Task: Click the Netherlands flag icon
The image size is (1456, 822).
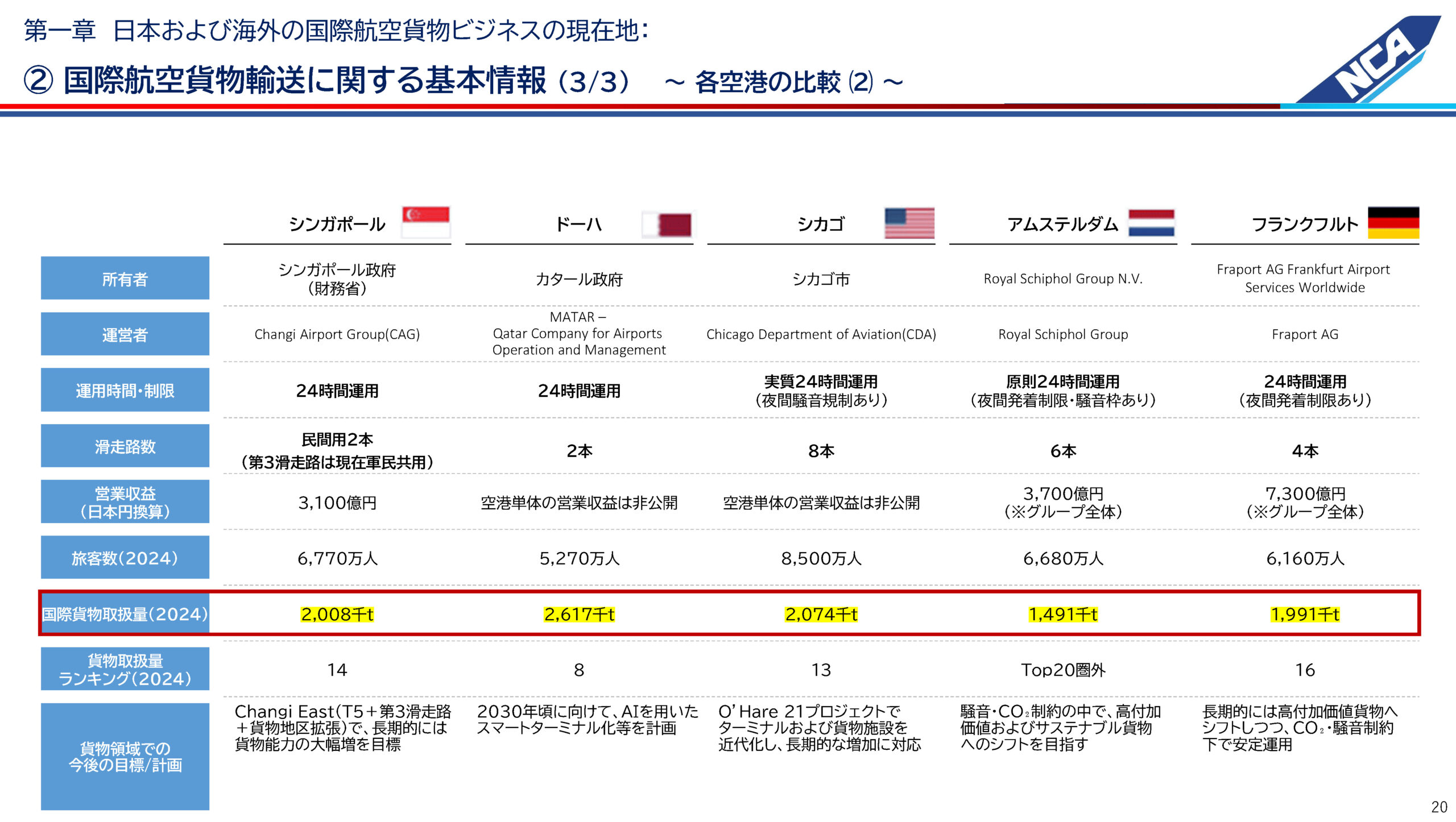Action: tap(1151, 223)
